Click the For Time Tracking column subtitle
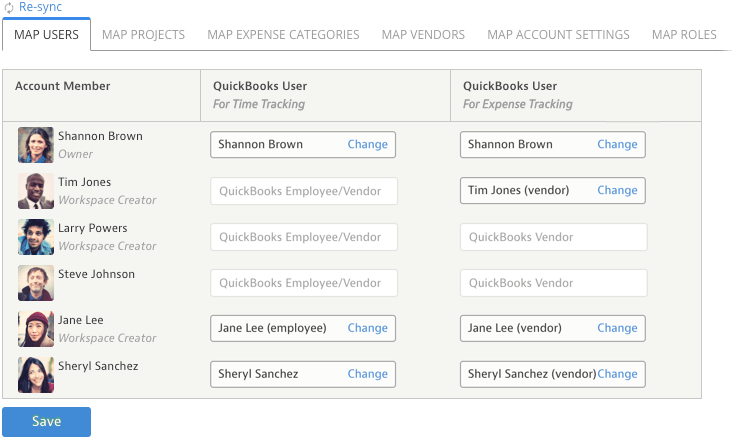The width and height of the screenshot is (739, 441). click(x=259, y=104)
